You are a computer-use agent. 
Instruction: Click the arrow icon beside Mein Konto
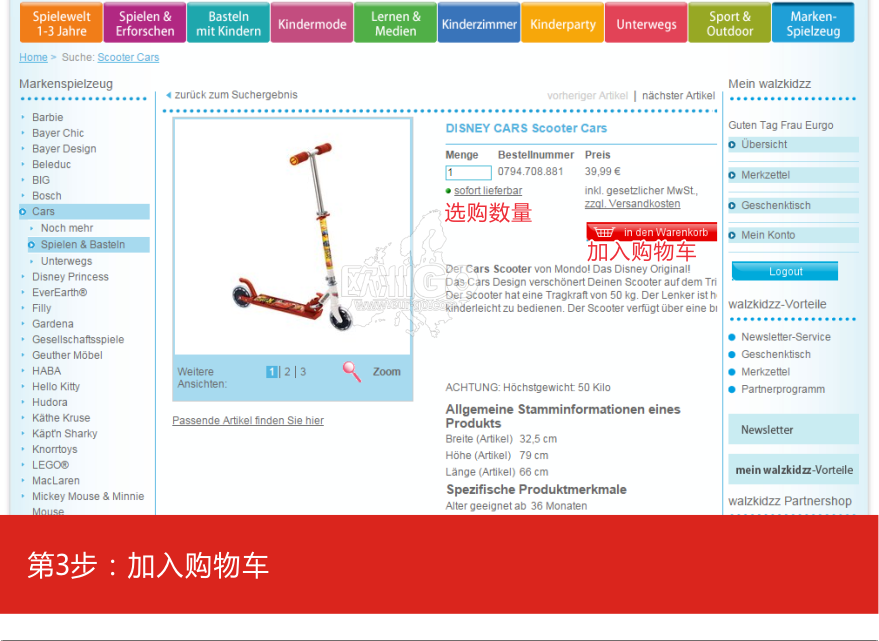click(733, 235)
